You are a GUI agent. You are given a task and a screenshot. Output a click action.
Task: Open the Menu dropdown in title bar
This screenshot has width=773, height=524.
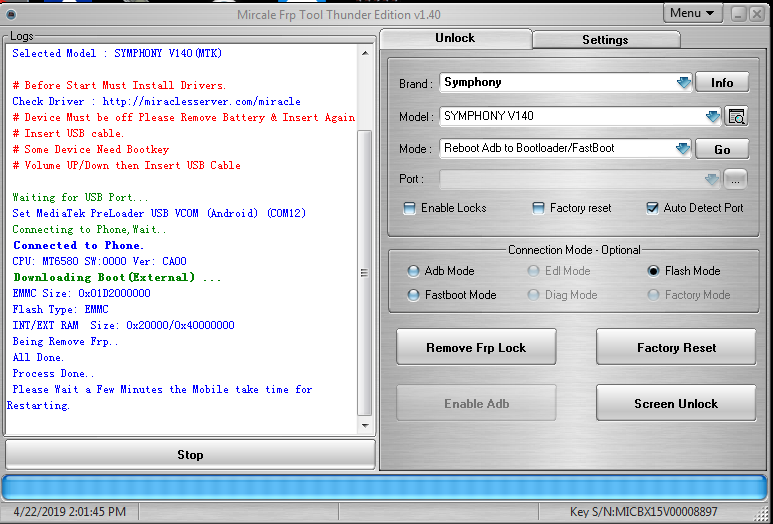coord(692,13)
